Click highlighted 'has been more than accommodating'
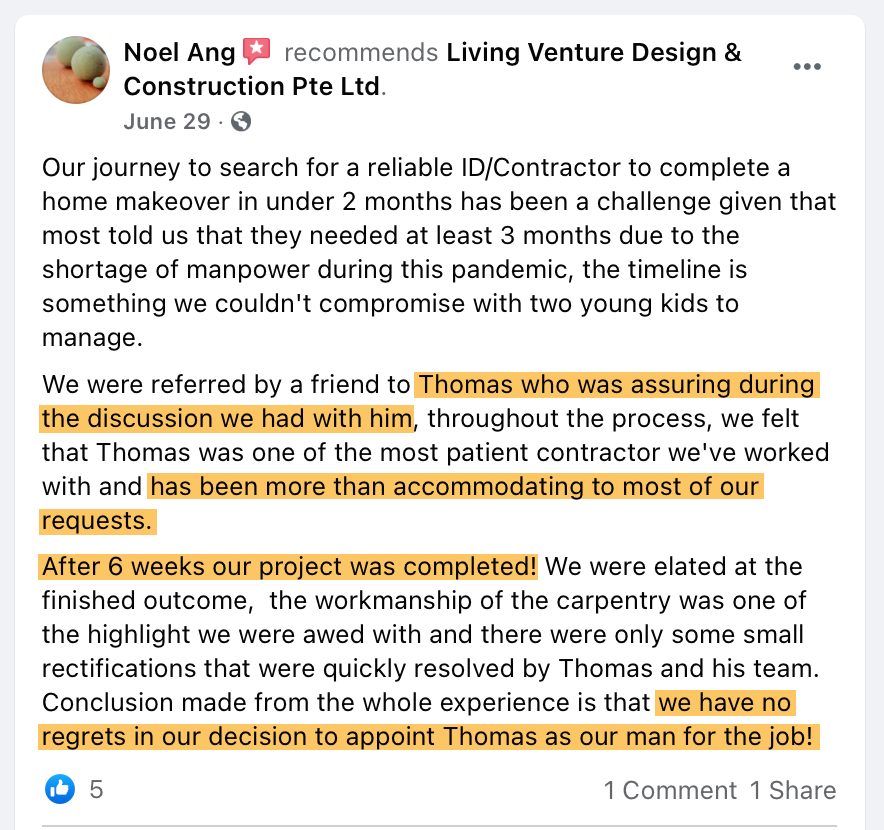 pyautogui.click(x=455, y=487)
